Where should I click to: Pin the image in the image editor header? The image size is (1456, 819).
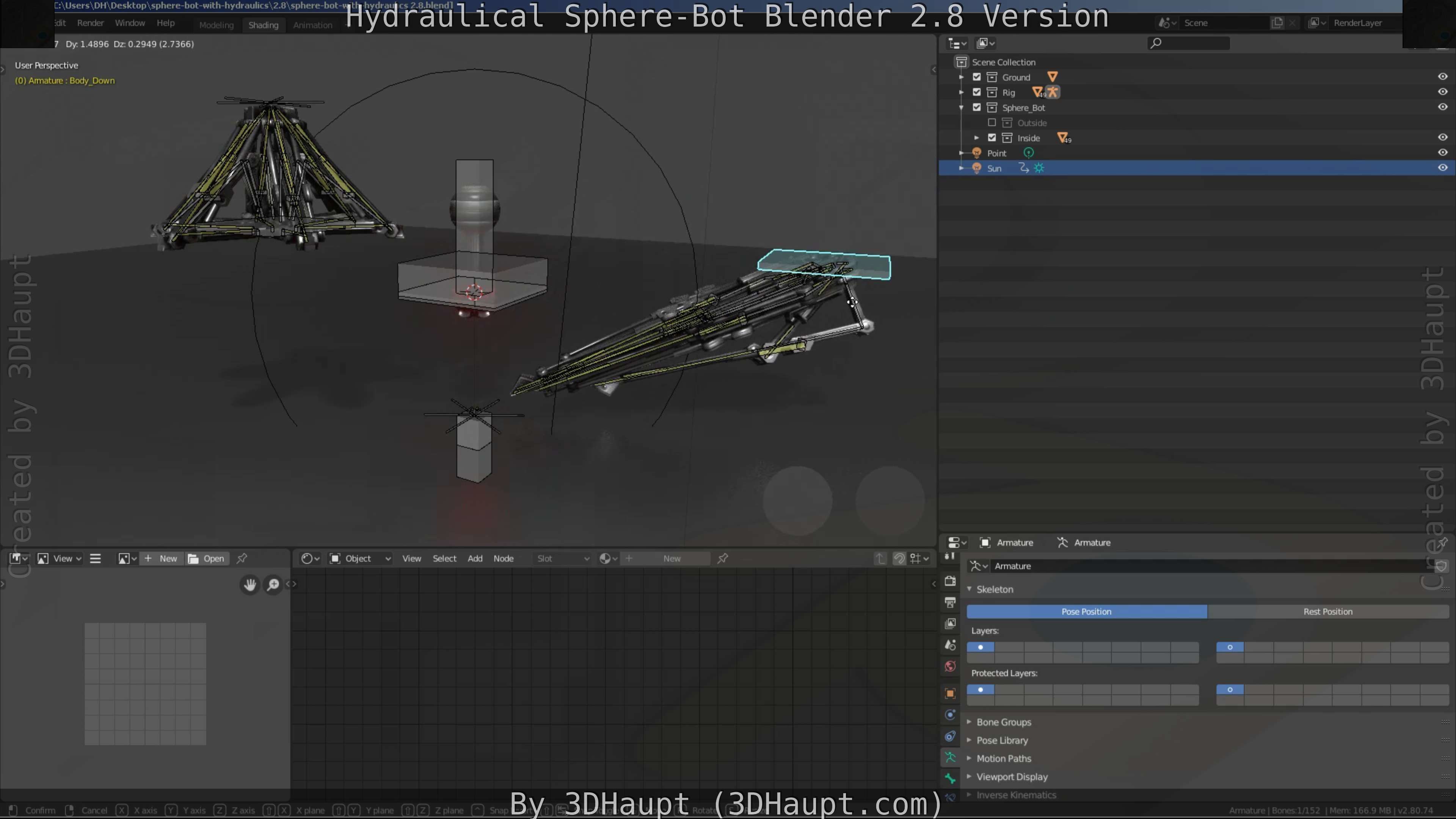pos(242,559)
